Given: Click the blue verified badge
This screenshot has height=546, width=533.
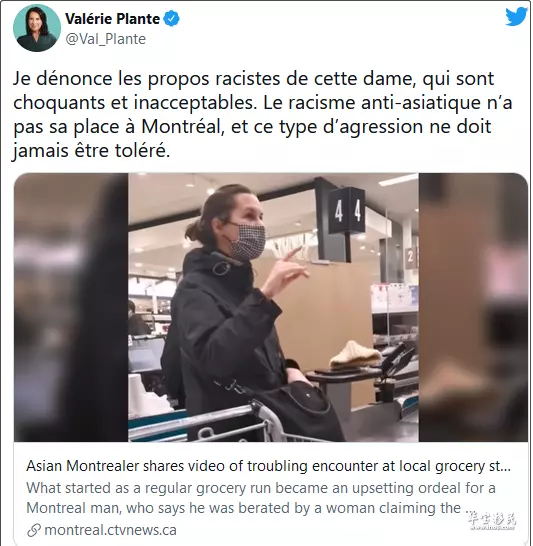Looking at the screenshot, I should [172, 19].
